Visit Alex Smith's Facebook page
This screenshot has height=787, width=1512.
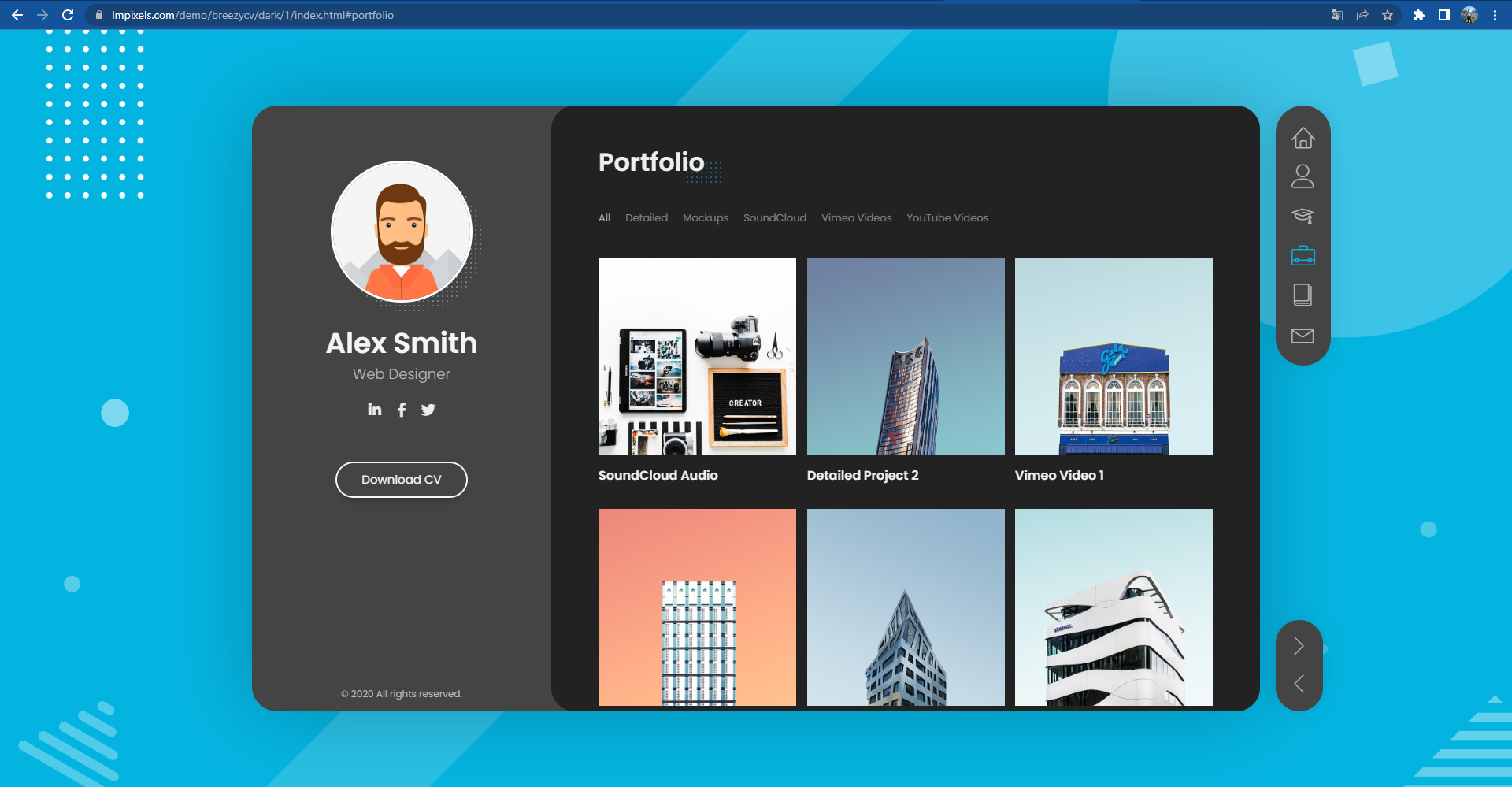click(x=402, y=410)
